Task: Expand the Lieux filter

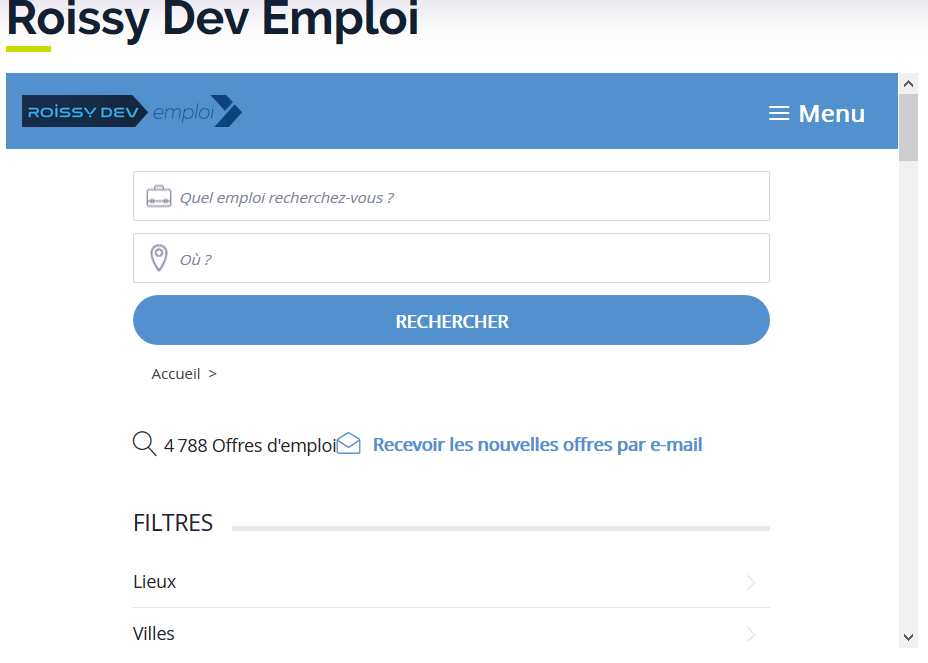Action: 451,582
